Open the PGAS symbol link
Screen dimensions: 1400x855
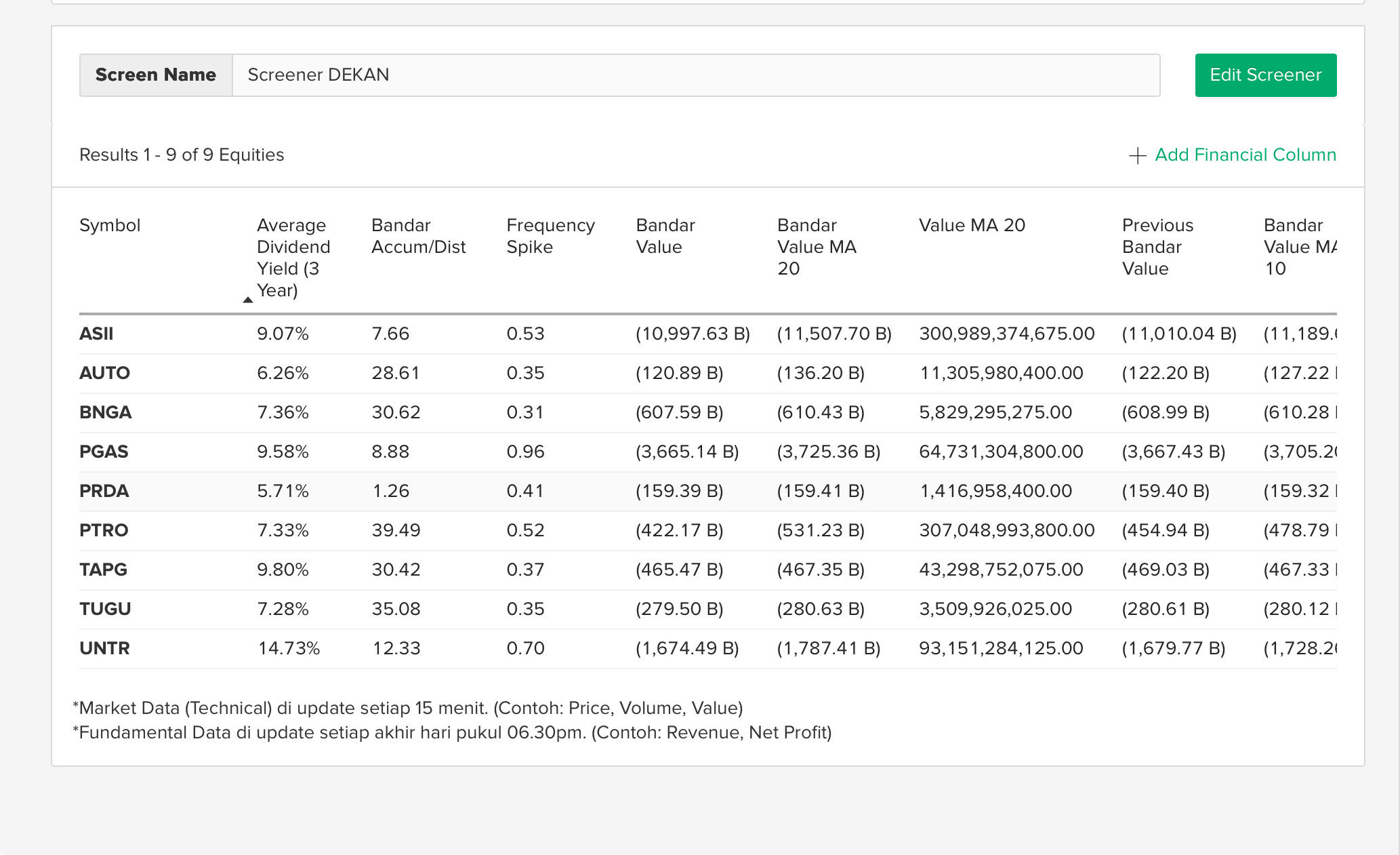(104, 452)
